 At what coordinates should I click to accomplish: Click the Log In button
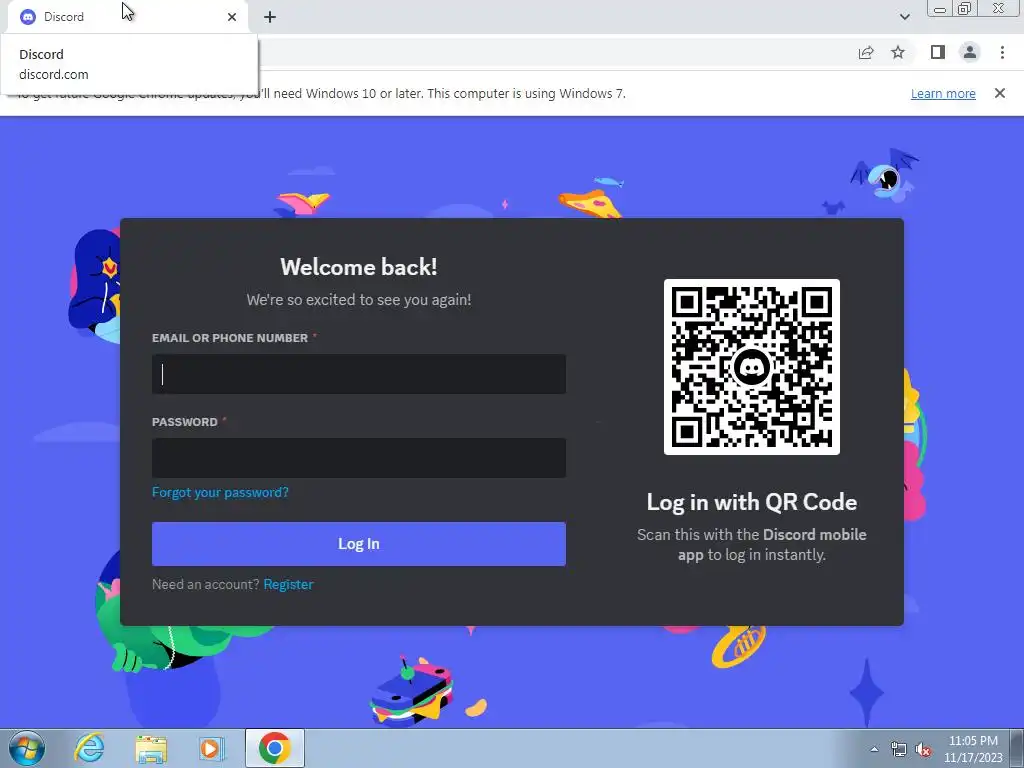359,544
